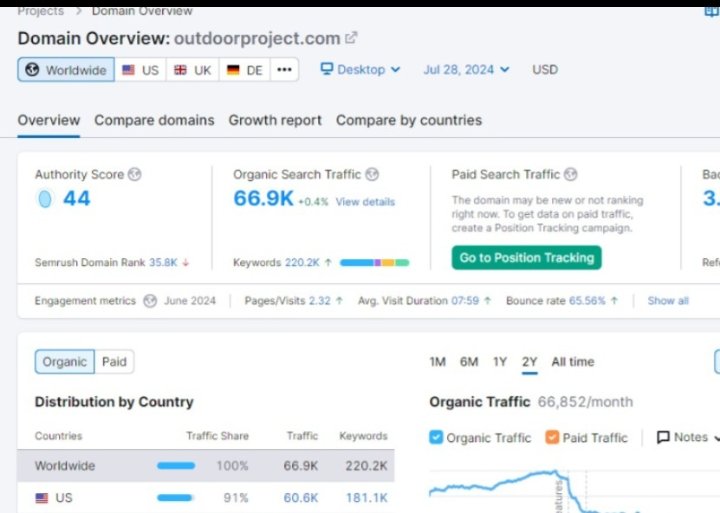Viewport: 720px width, 513px height.
Task: Click USD currency label
Action: pyautogui.click(x=545, y=69)
